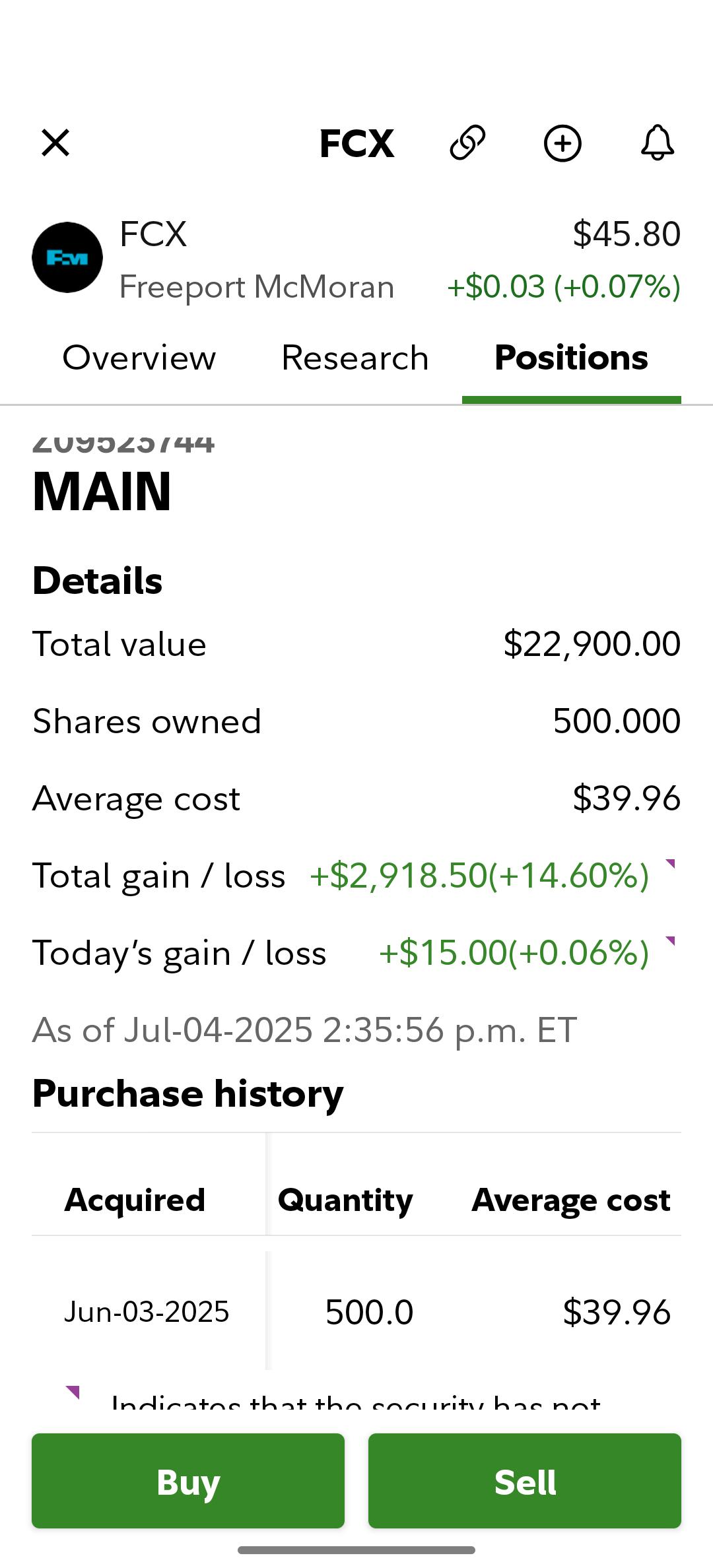Tap the $45.80 current price
Image resolution: width=713 pixels, height=1568 pixels.
point(627,234)
